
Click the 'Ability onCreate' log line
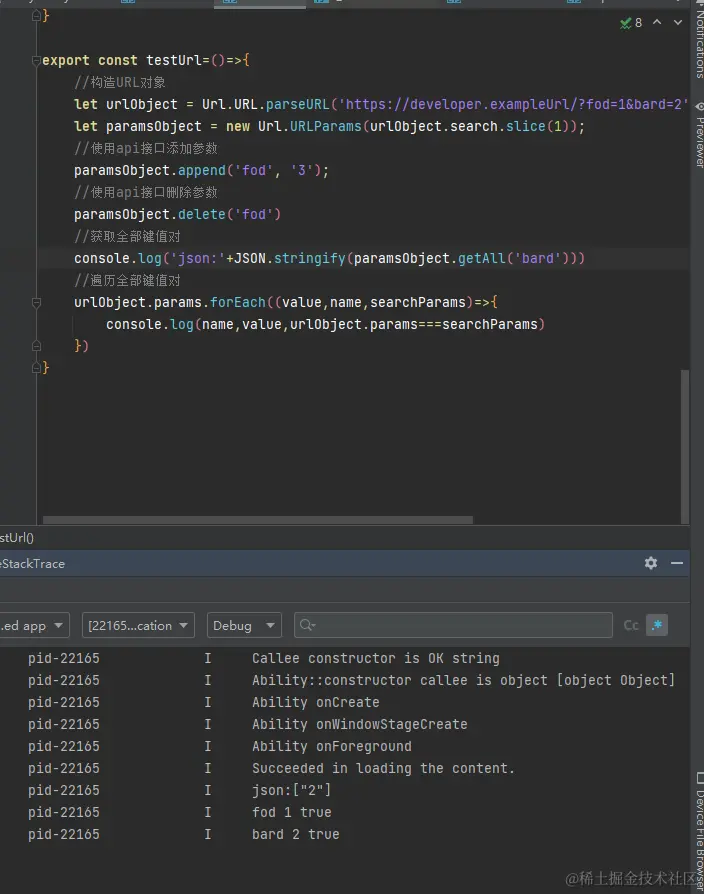[315, 702]
